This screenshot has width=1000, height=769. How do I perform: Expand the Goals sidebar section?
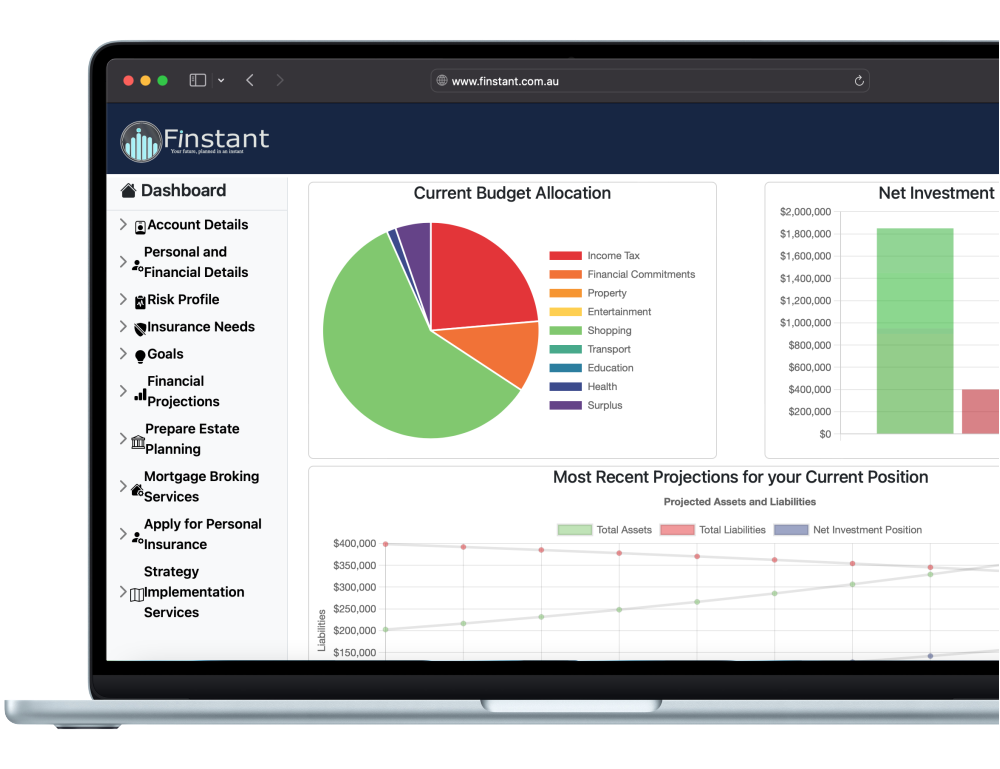122,354
